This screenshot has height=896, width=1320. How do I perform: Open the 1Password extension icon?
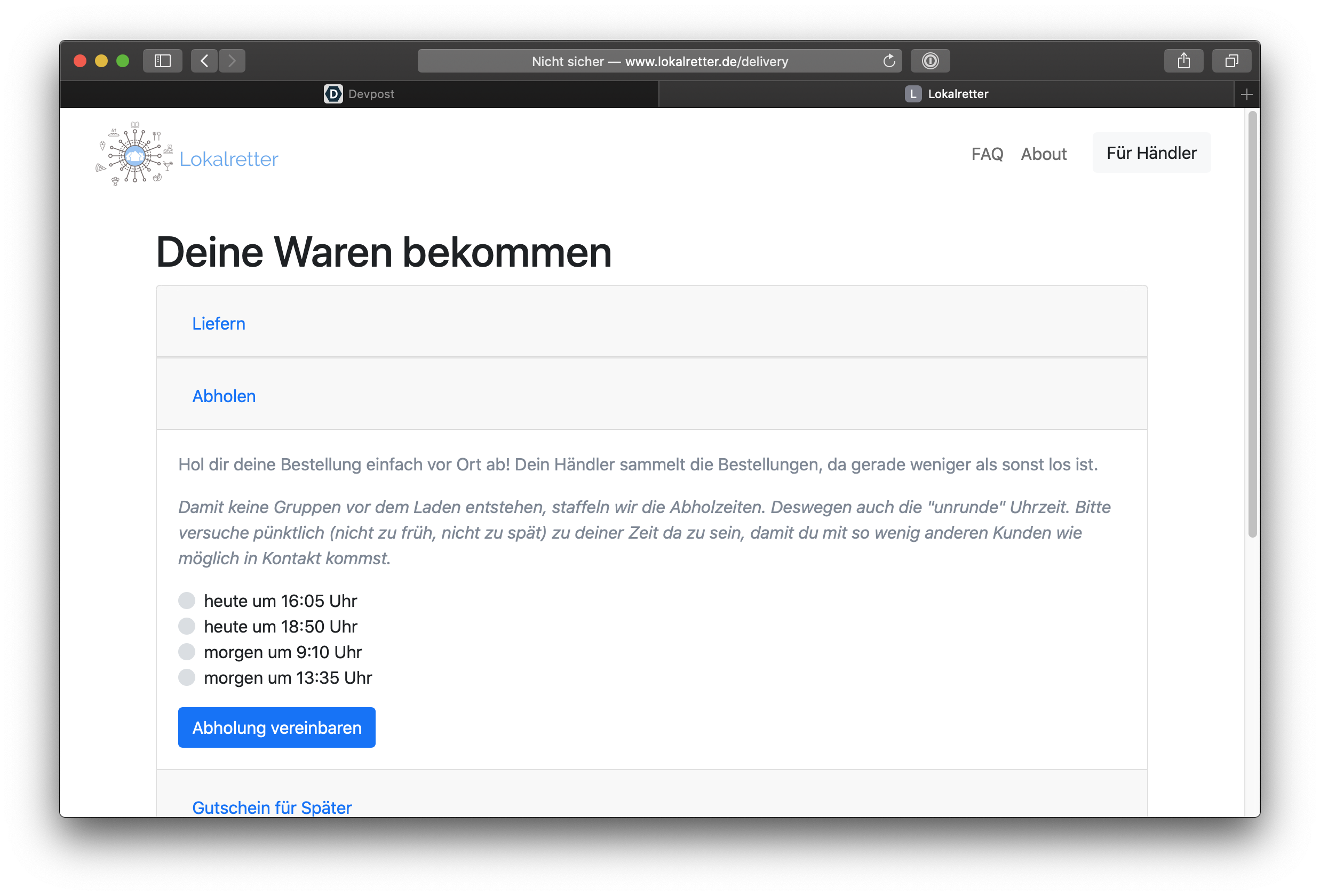pos(930,61)
